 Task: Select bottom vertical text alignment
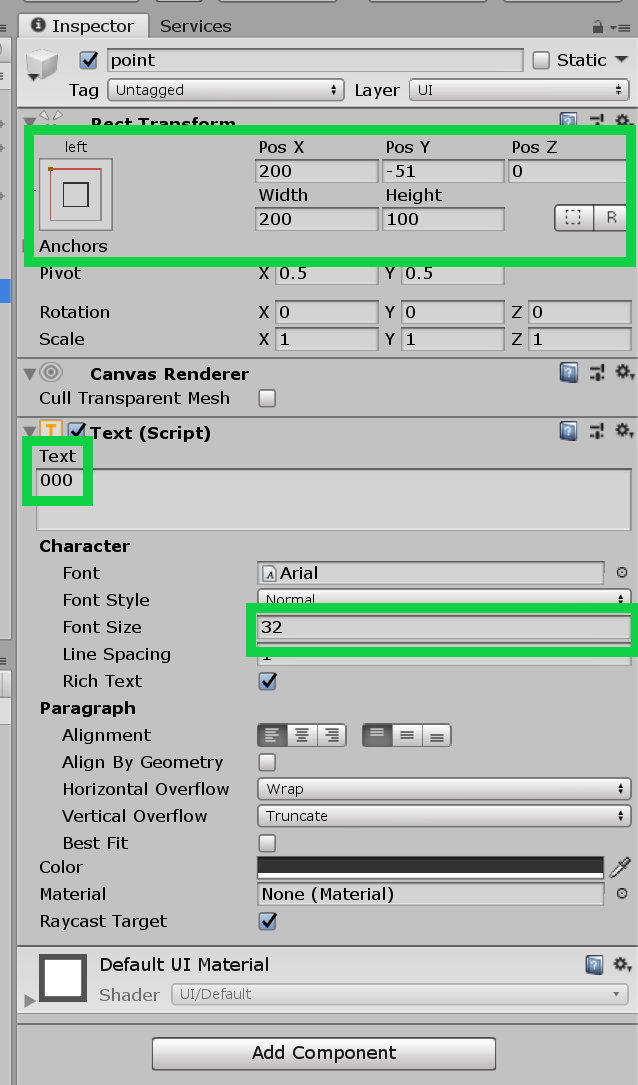point(435,735)
